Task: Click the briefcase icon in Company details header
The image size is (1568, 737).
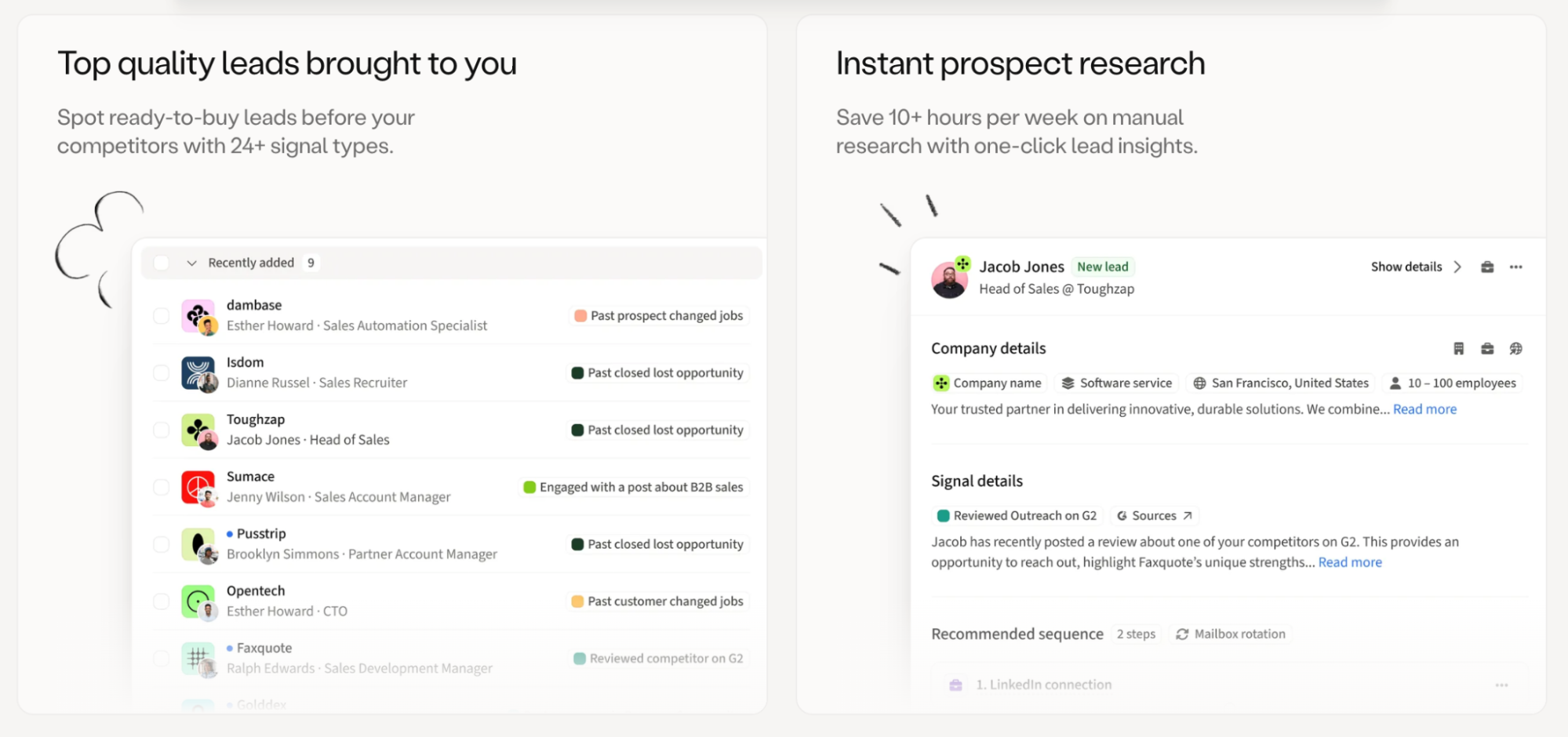Action: pos(1486,348)
